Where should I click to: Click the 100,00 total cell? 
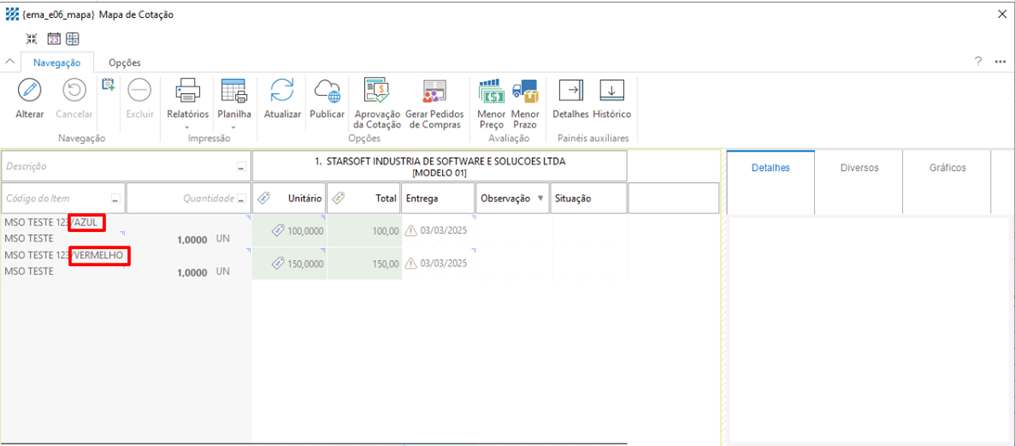click(x=364, y=230)
